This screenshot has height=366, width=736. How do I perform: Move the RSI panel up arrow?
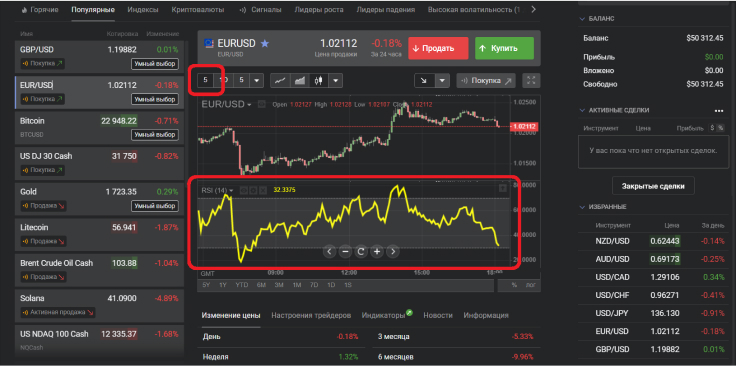(503, 188)
